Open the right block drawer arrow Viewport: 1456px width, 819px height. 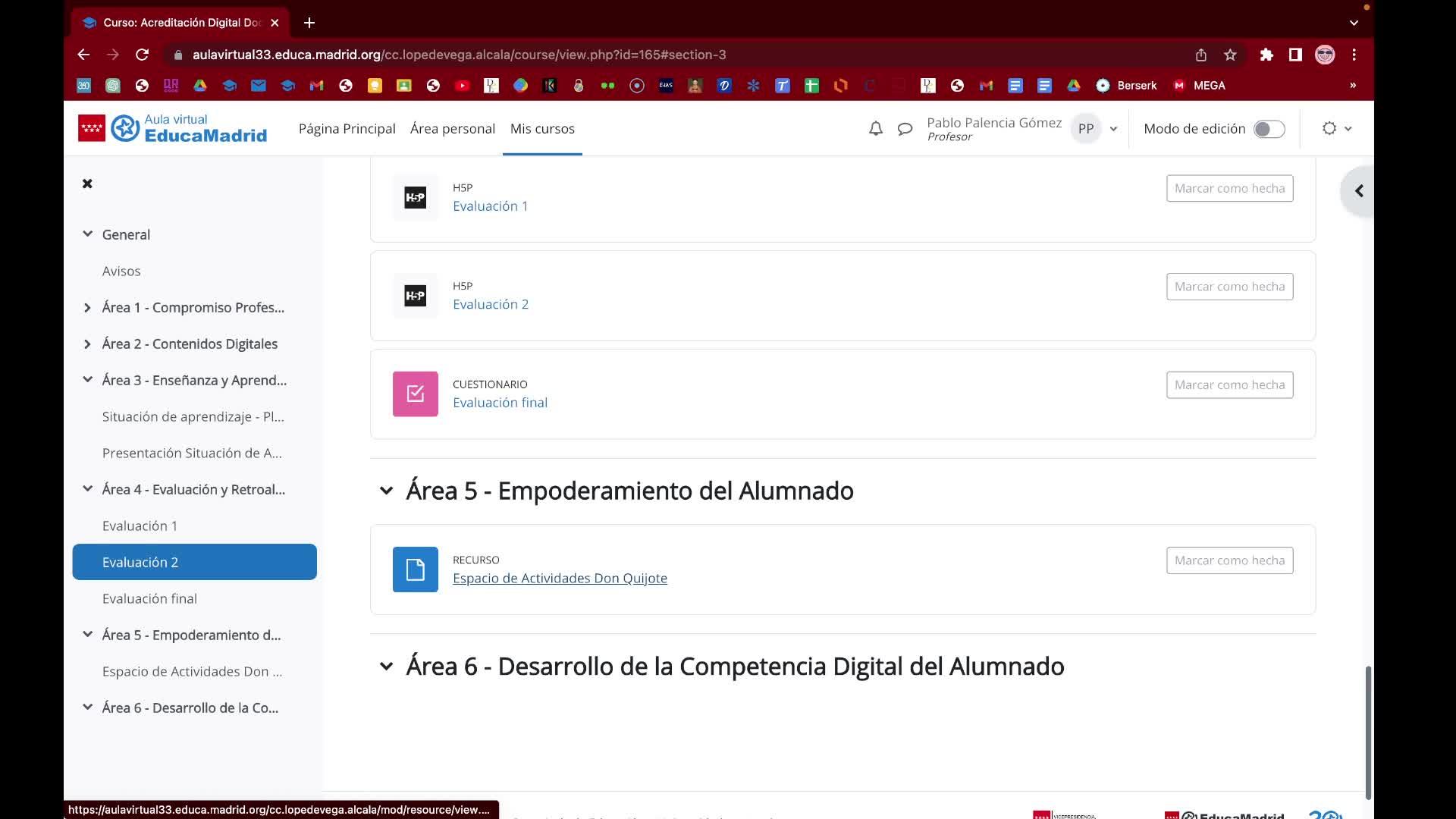point(1359,191)
